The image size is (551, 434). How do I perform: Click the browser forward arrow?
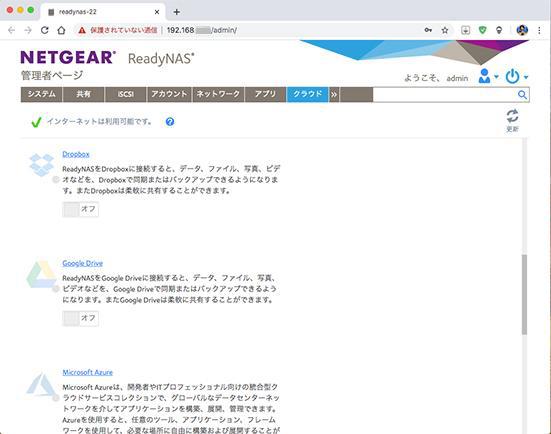(28, 31)
